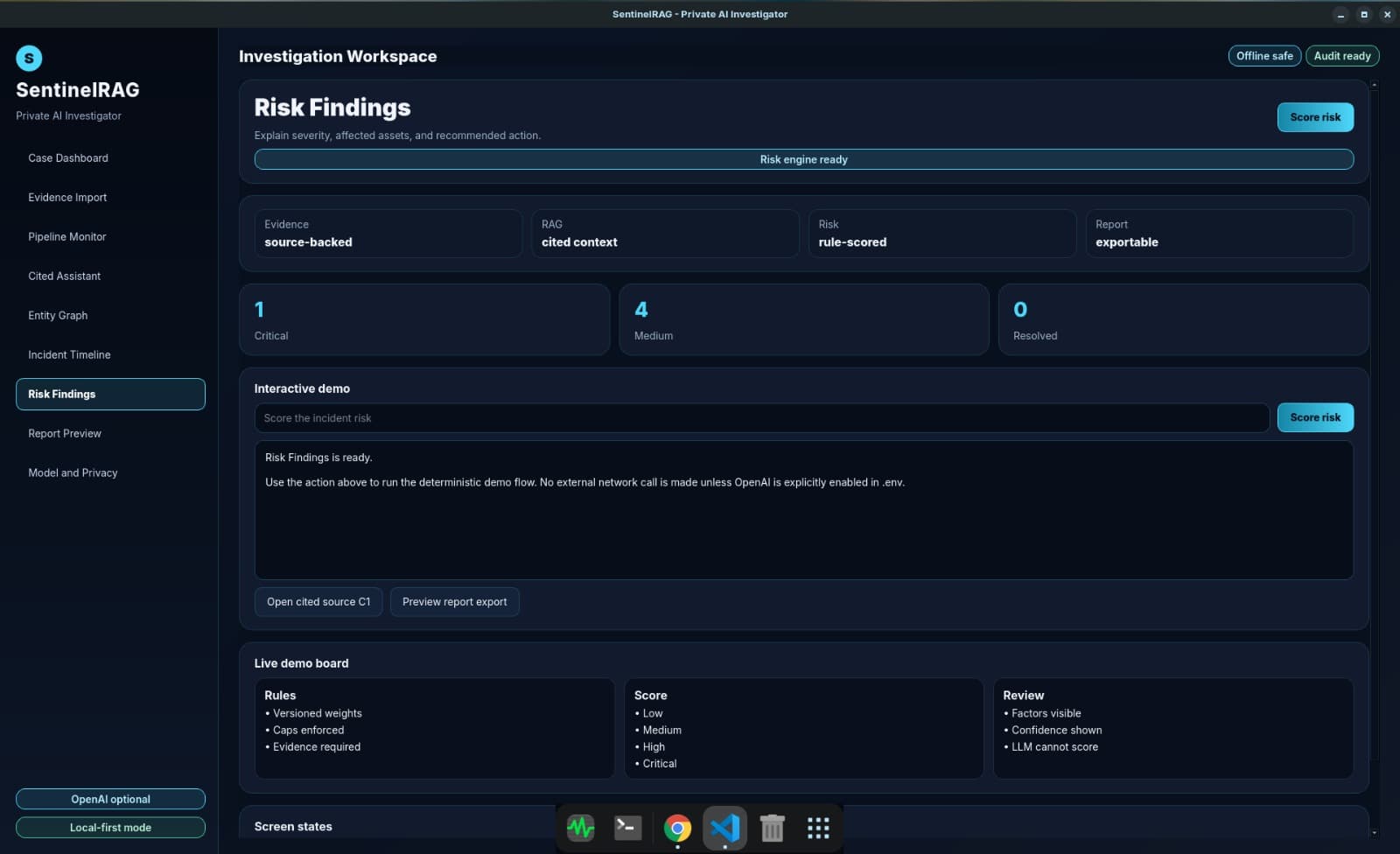Click Preview report export button
1400x854 pixels.
(455, 602)
